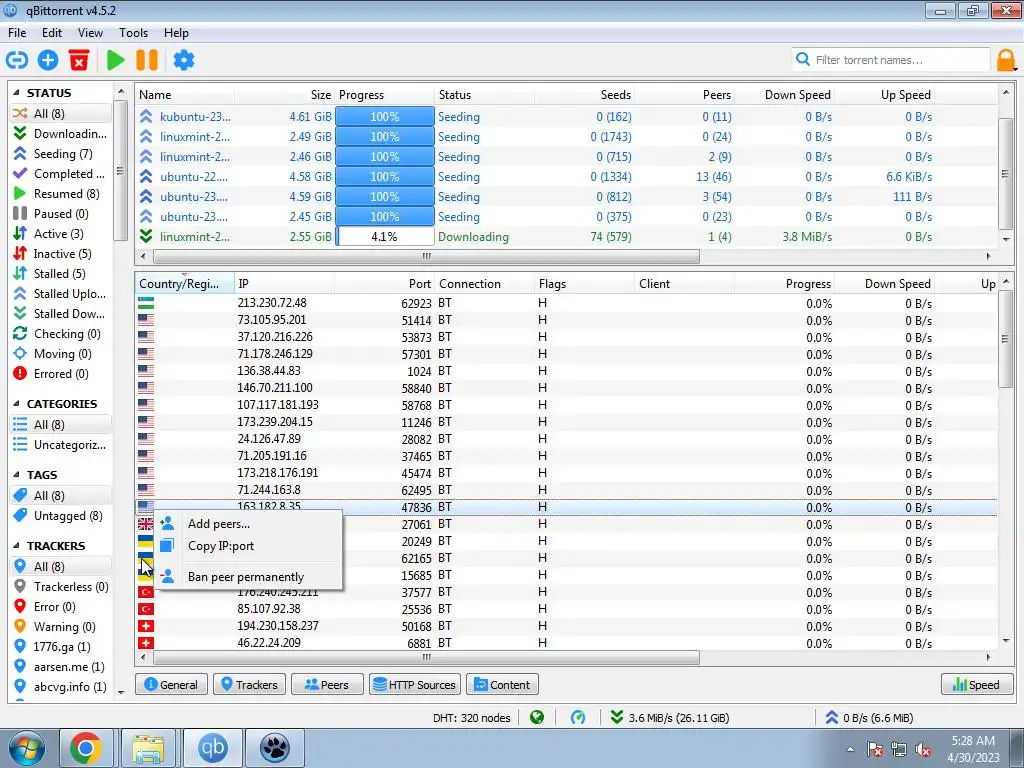Image resolution: width=1024 pixels, height=768 pixels.
Task: Click the muted volume tray icon
Action: pyautogui.click(x=923, y=750)
